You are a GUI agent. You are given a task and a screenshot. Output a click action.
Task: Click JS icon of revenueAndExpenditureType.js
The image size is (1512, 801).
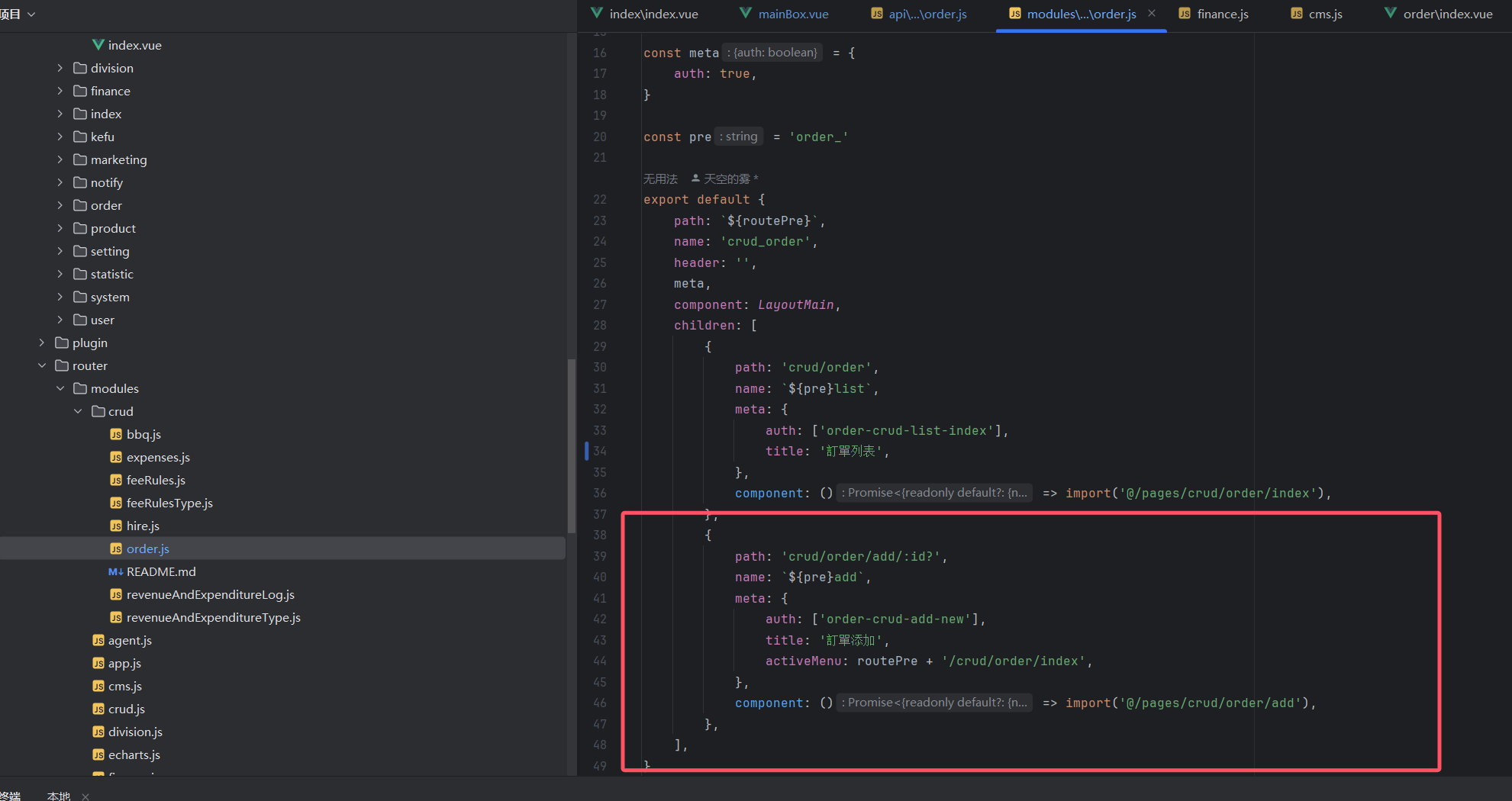[x=116, y=617]
